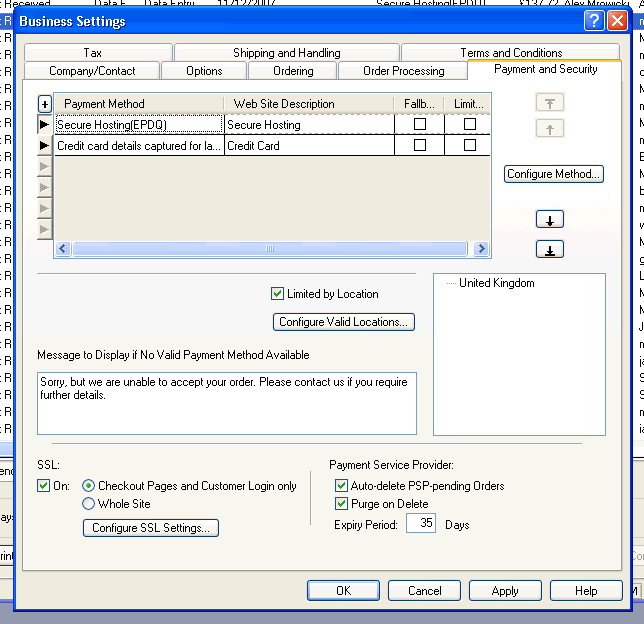644x624 pixels.
Task: Click the payment list scrollbar right arrow
Action: pos(481,249)
